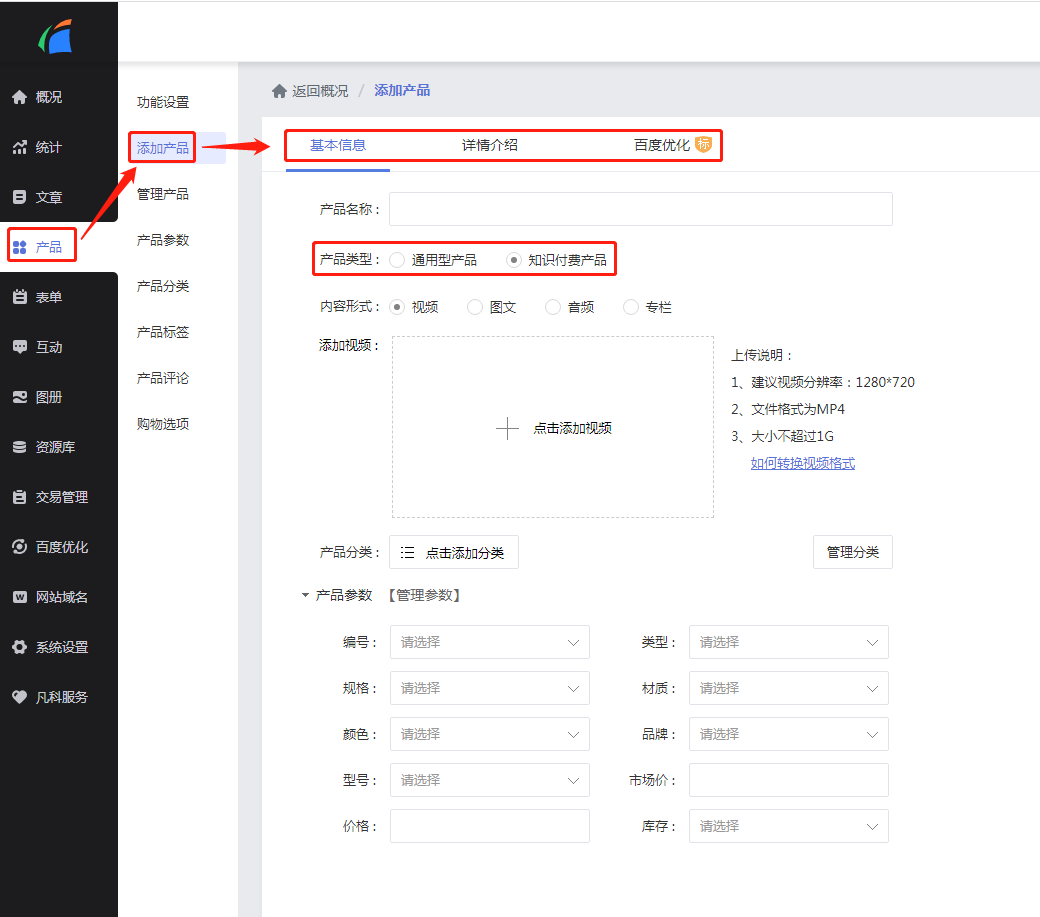1040x917 pixels.
Task: Click the home icon beside 概况
Action: click(x=19, y=97)
